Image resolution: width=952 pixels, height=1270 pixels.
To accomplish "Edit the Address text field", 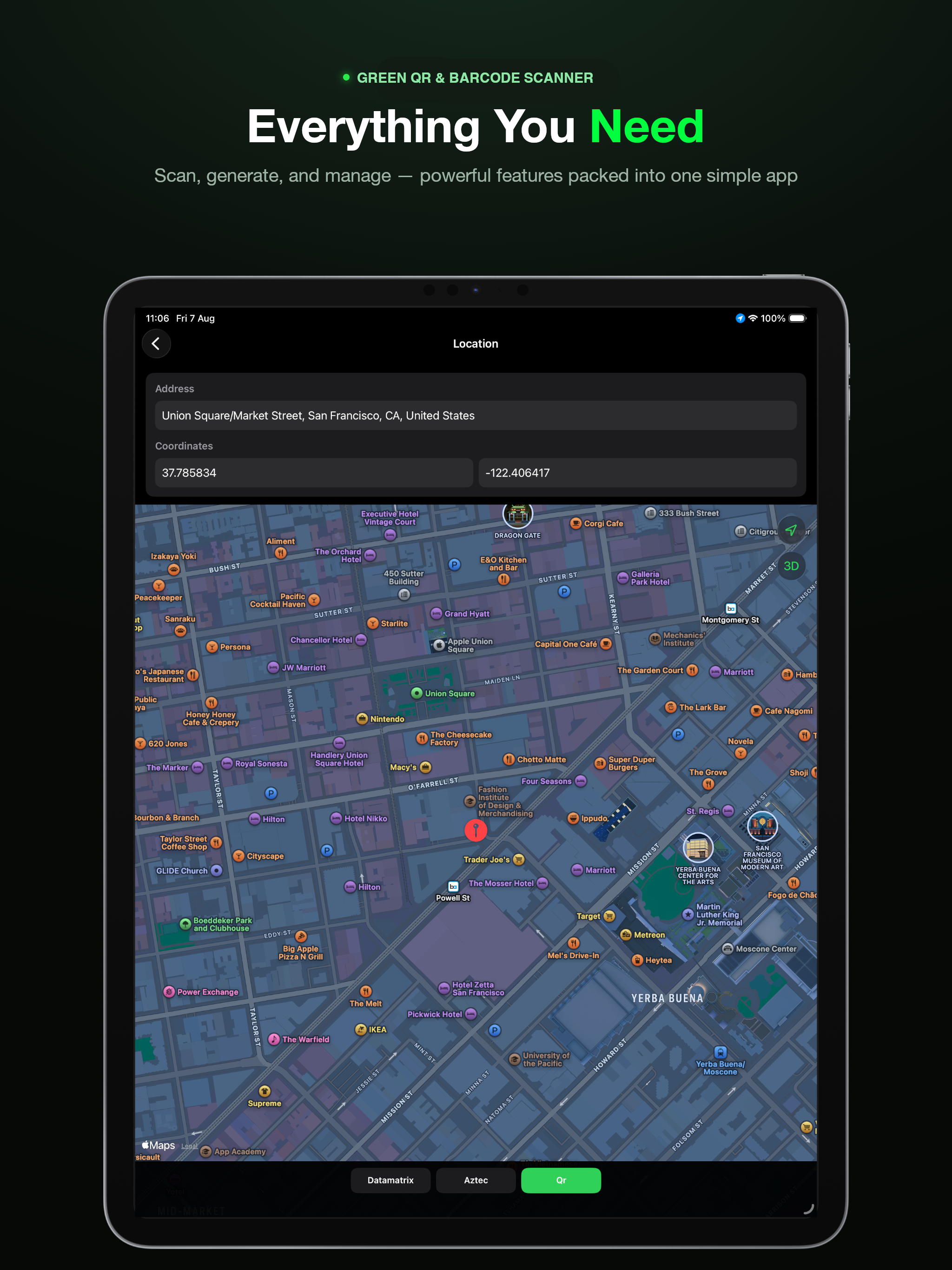I will click(x=476, y=416).
